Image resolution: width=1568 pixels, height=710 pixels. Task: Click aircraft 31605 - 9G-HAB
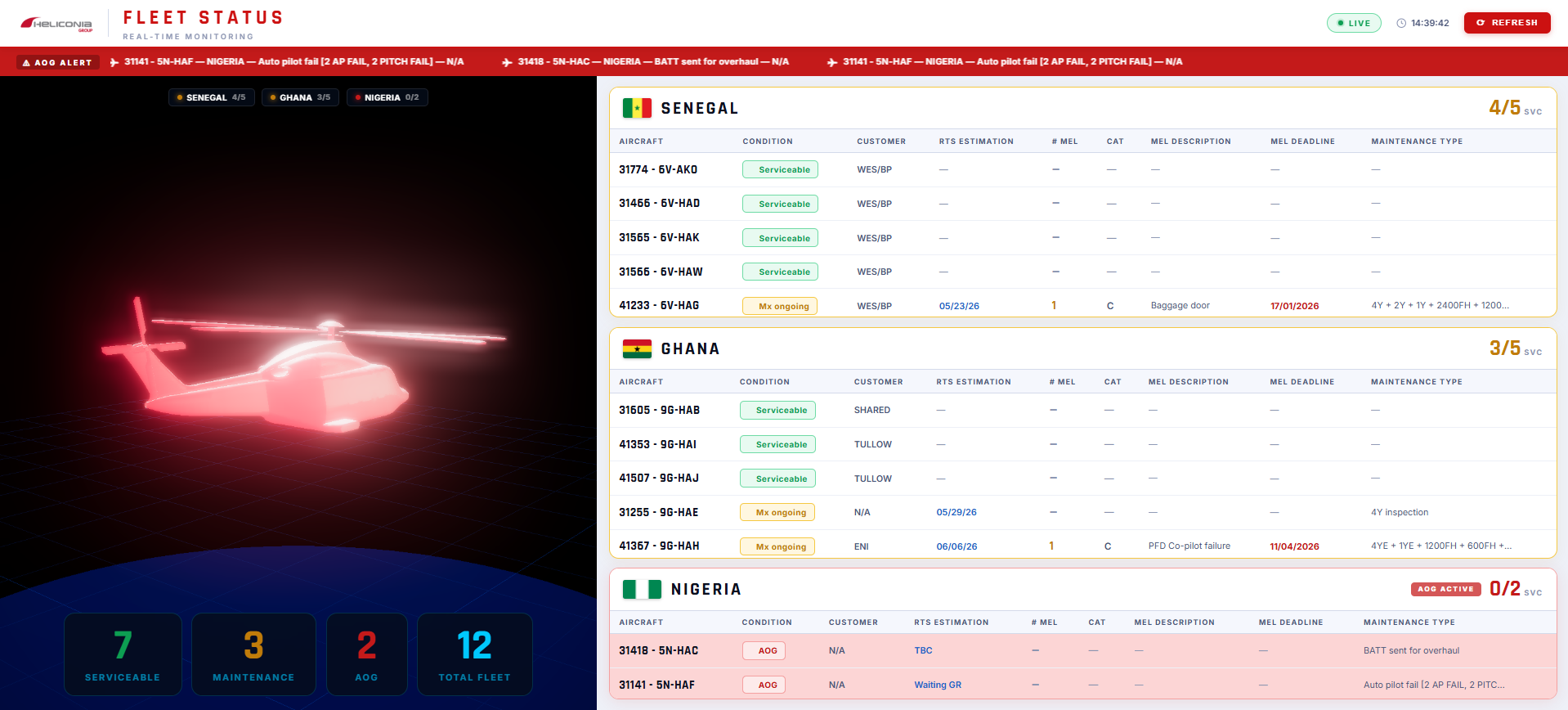[x=659, y=410]
